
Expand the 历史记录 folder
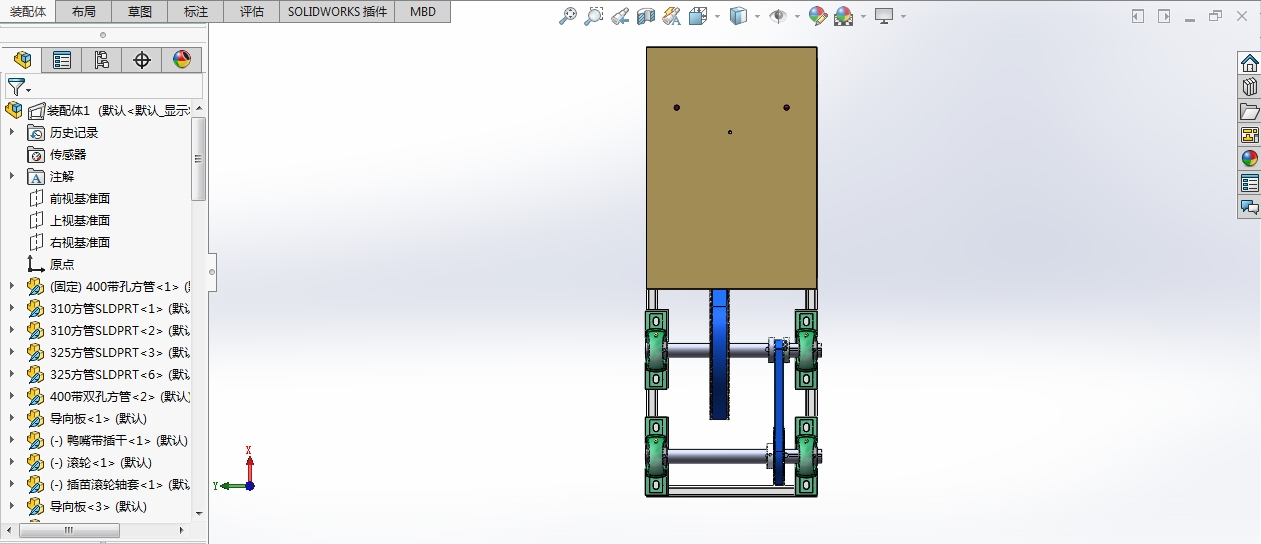12,132
